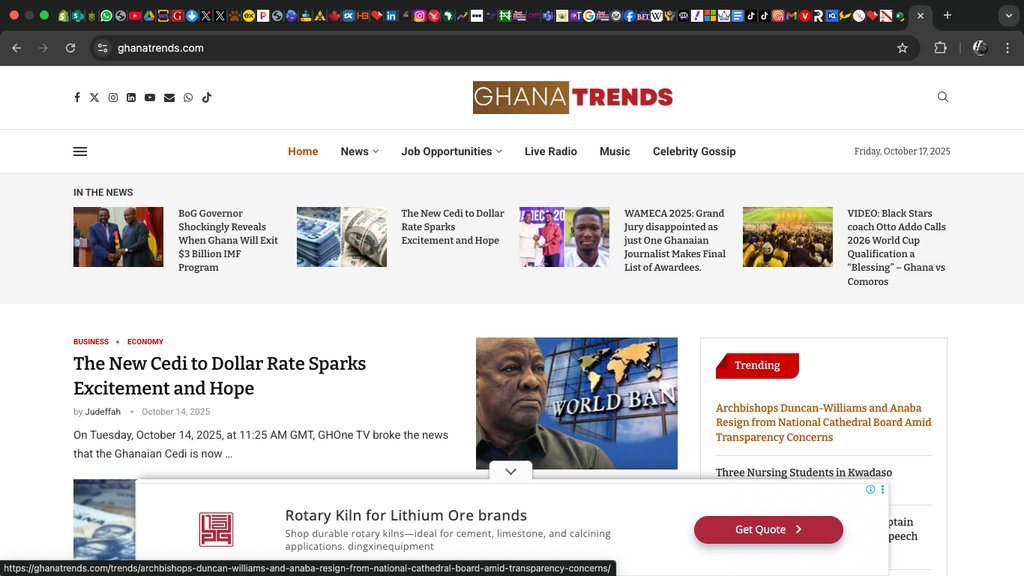Click the search magnifier icon on the site
This screenshot has width=1024, height=576.
pos(942,97)
